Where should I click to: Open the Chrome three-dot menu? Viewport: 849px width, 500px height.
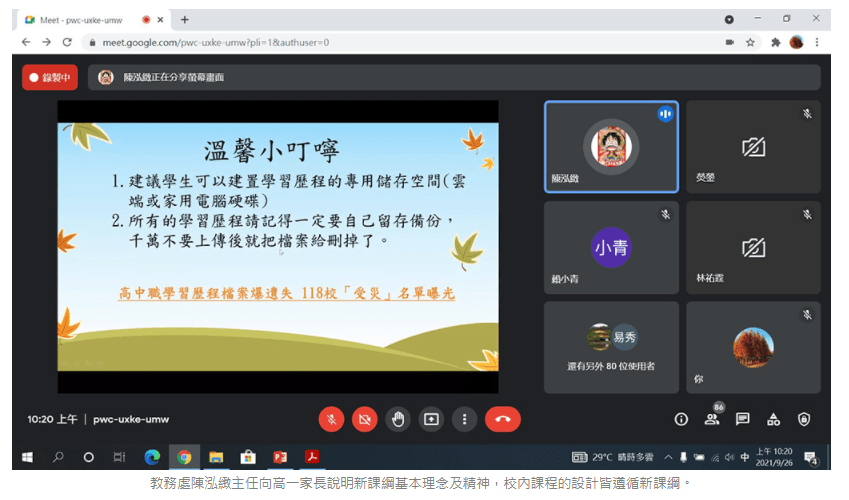[x=818, y=42]
